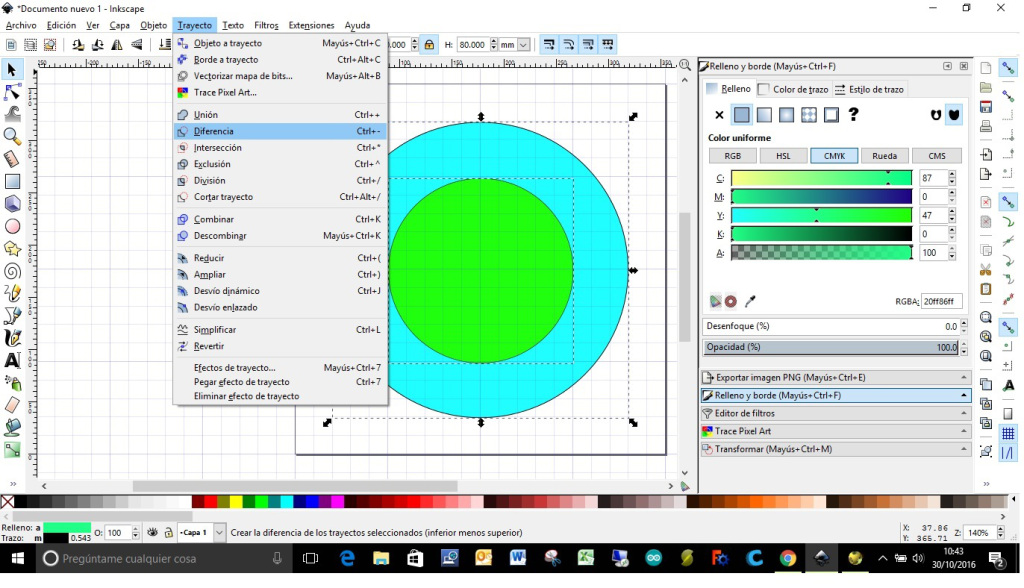Choose Diferencia from the Trayecto menu
Image resolution: width=1024 pixels, height=588 pixels.
[214, 131]
